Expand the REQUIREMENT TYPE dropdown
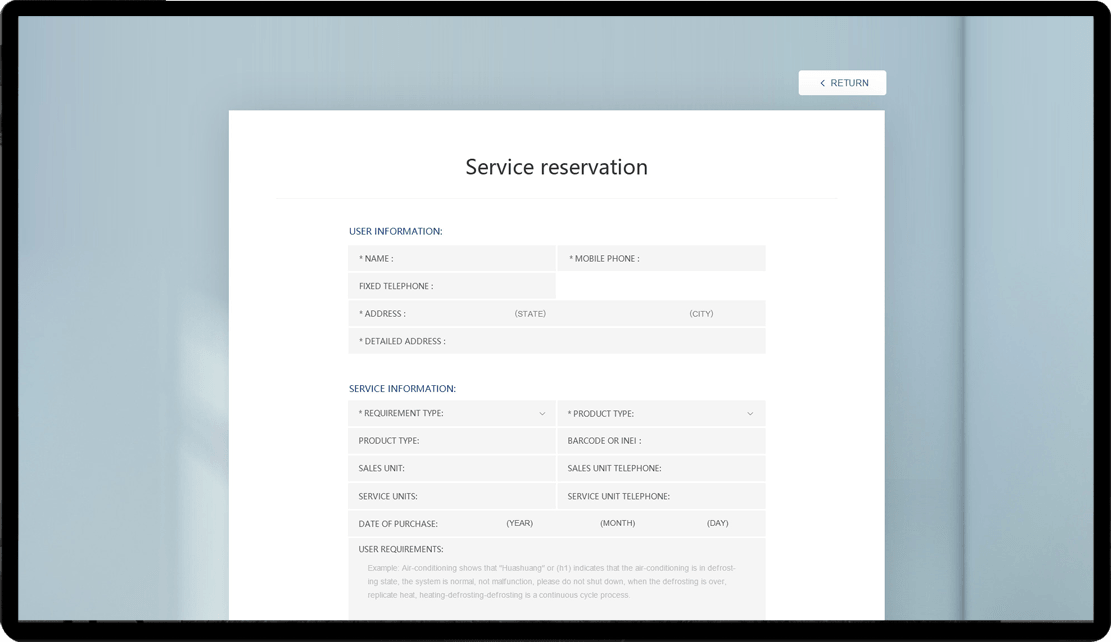 [452, 413]
